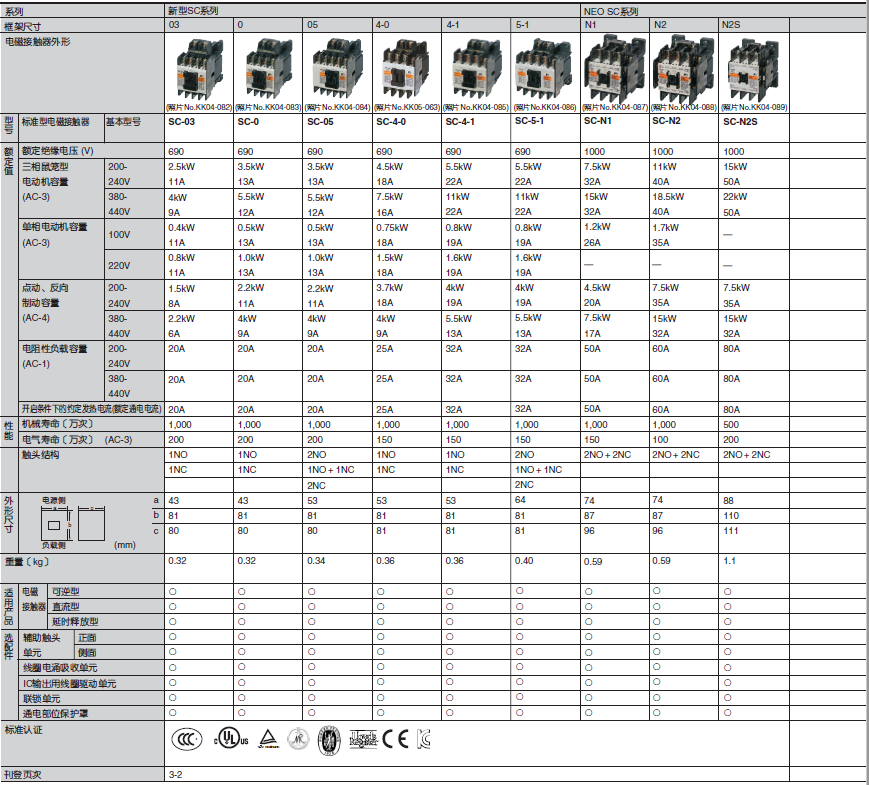Select the SC-05 contactor product image
Image resolution: width=869 pixels, height=785 pixels.
pyautogui.click(x=338, y=69)
